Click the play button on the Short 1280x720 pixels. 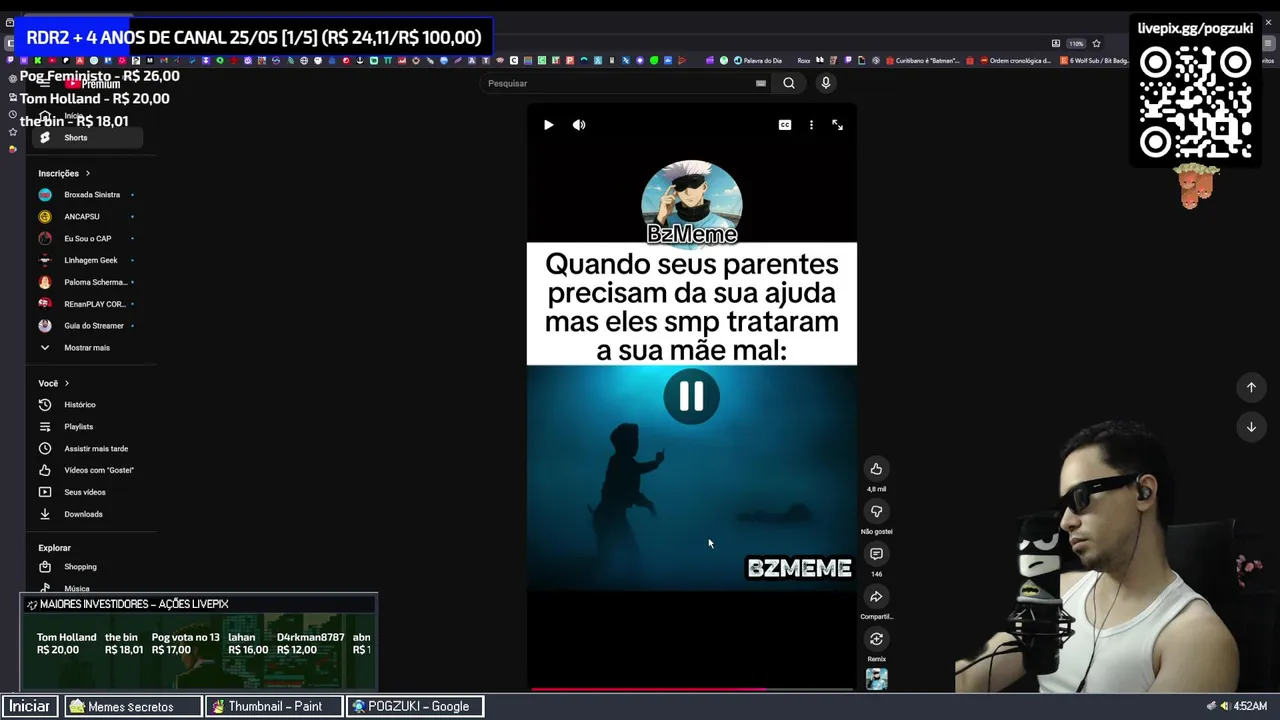click(x=548, y=125)
